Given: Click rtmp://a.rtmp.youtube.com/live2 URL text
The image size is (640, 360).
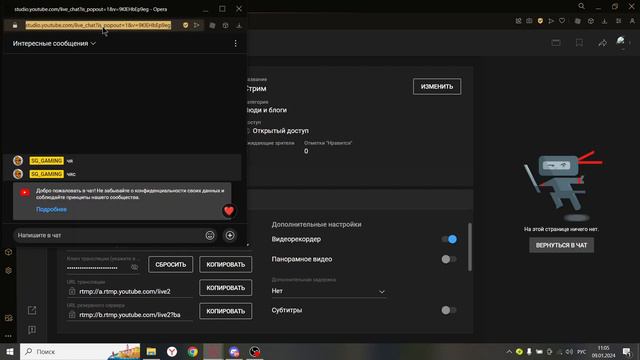Looking at the screenshot, I should coord(125,291).
